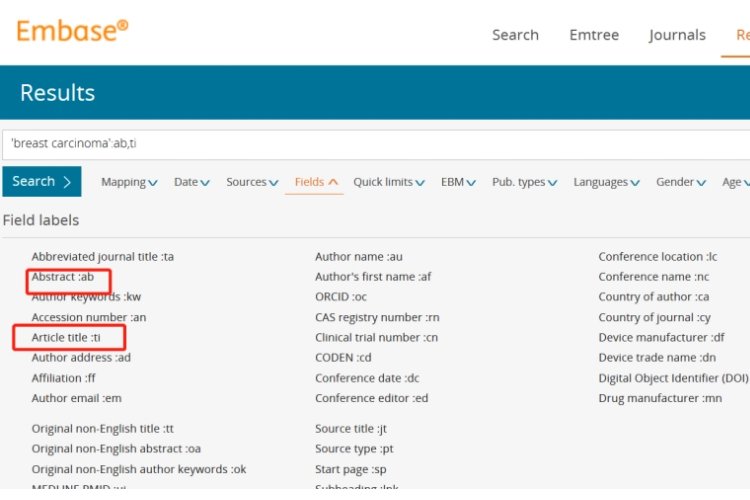The image size is (750, 500).
Task: Select the Article title :ti field label
Action: pyautogui.click(x=66, y=337)
